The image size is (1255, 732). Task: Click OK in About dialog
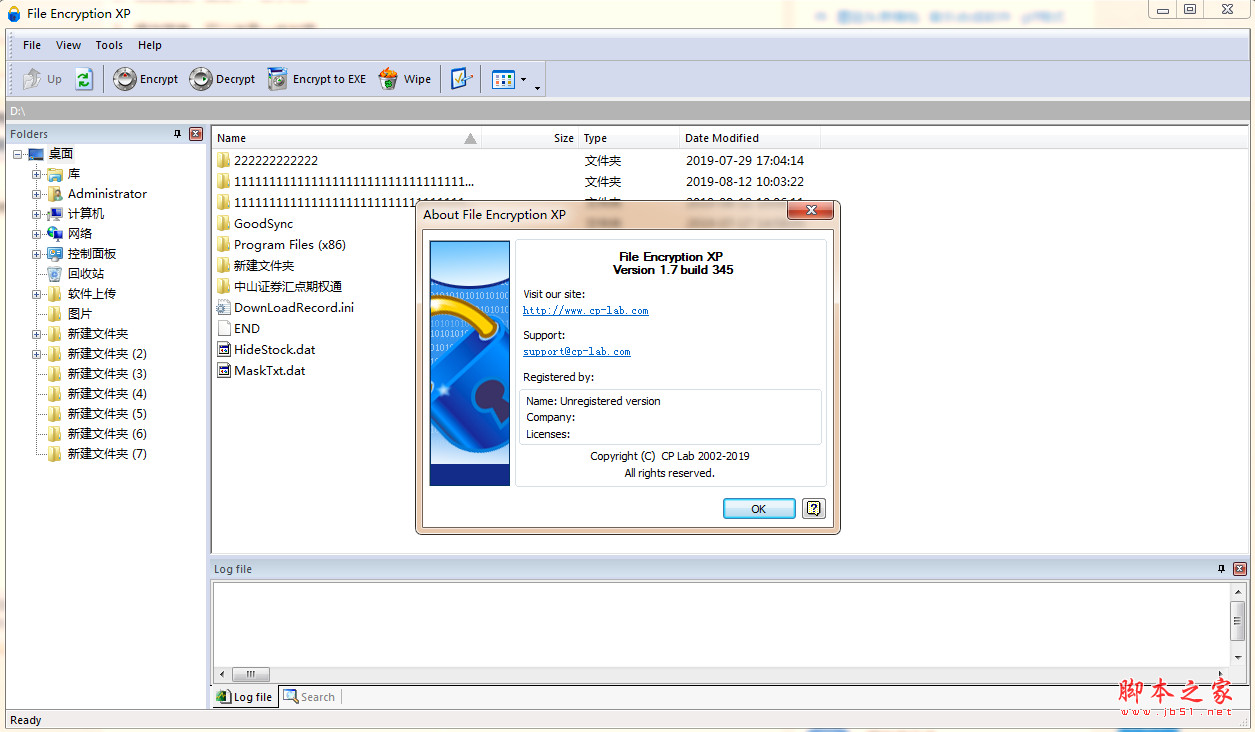[x=759, y=509]
